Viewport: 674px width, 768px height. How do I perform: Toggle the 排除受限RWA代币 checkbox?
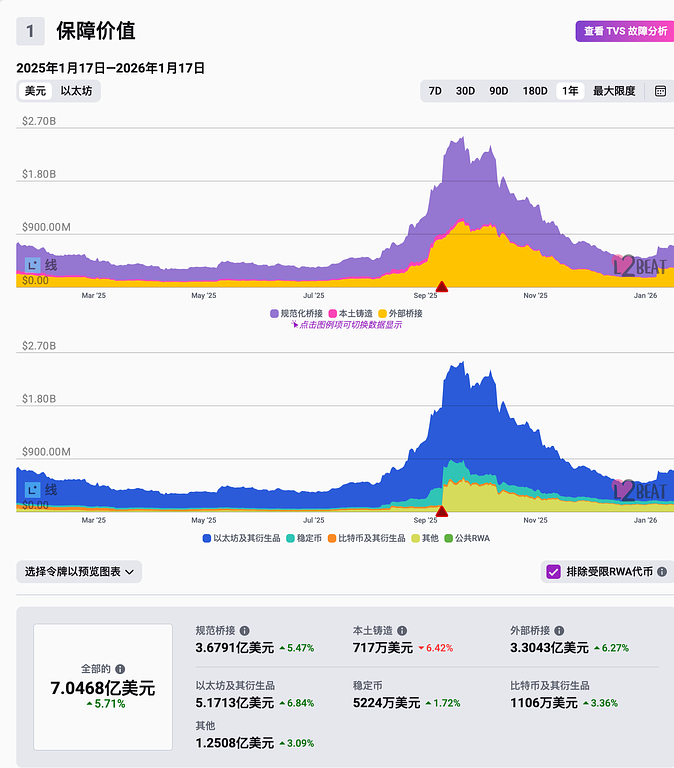click(553, 572)
